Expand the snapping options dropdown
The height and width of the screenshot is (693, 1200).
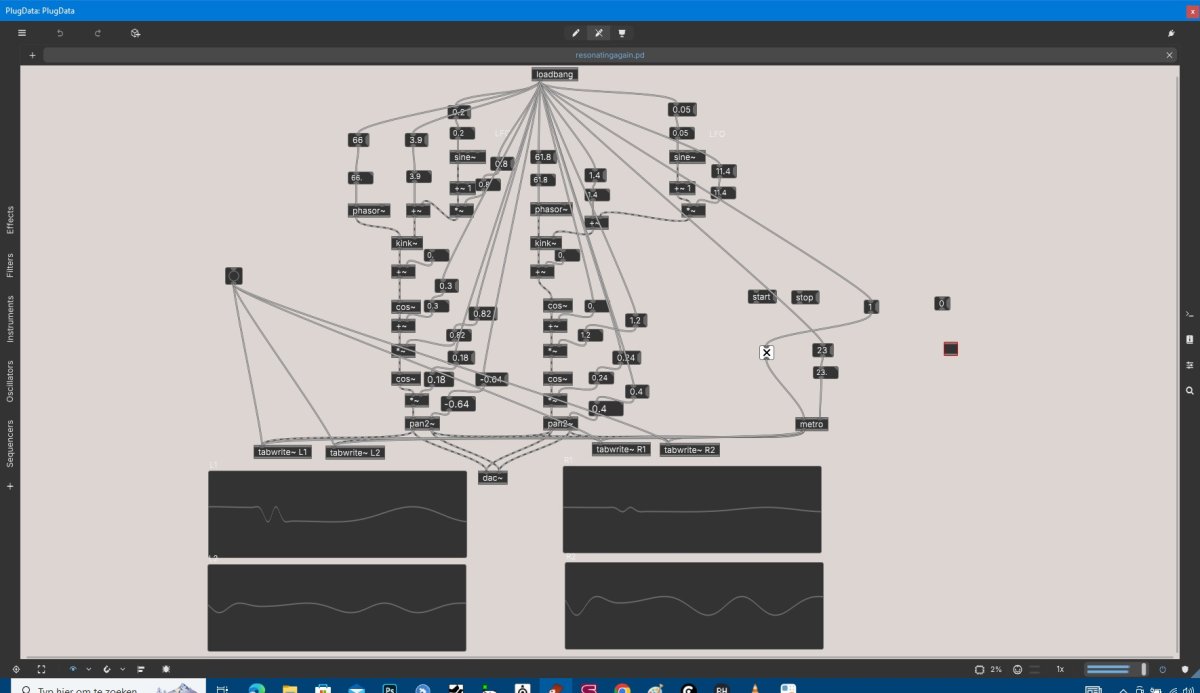point(122,668)
